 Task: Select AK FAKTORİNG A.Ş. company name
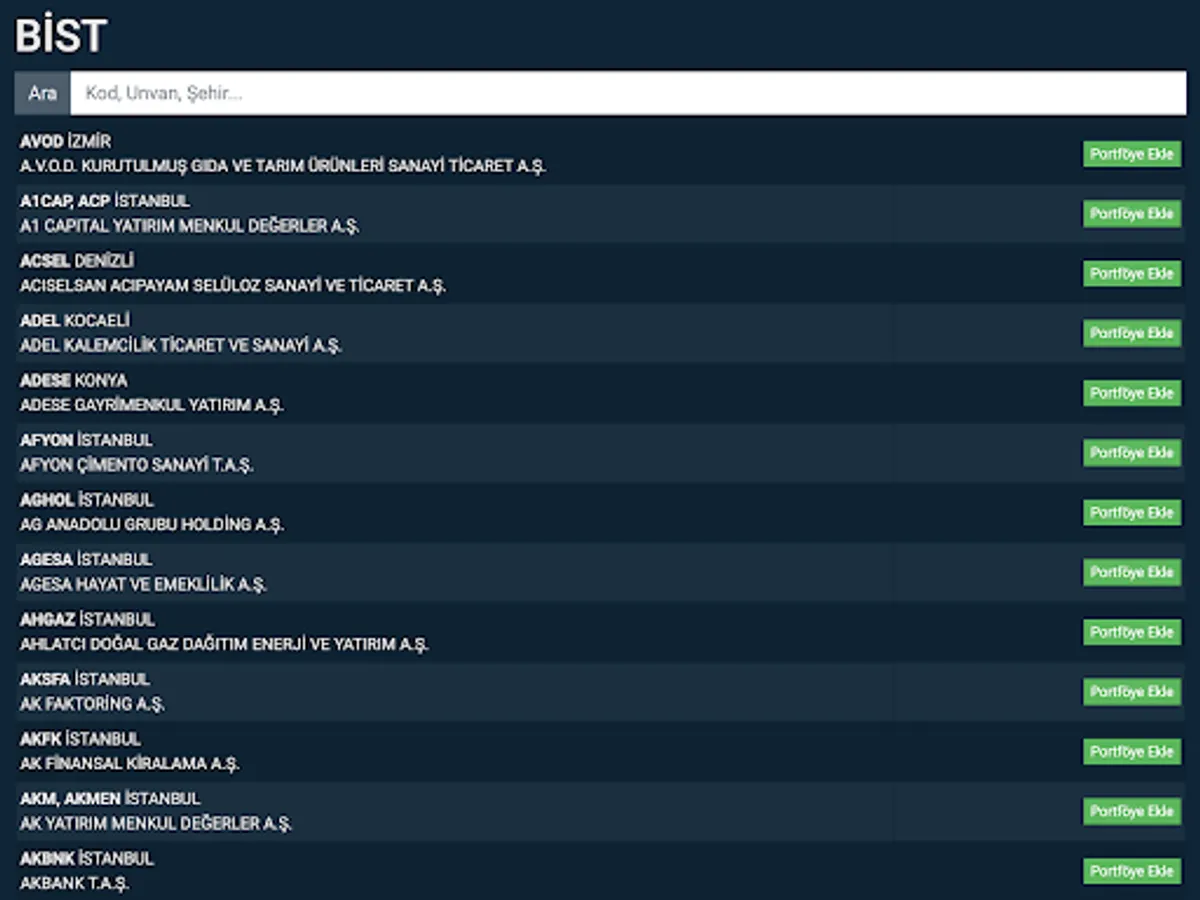(92, 704)
